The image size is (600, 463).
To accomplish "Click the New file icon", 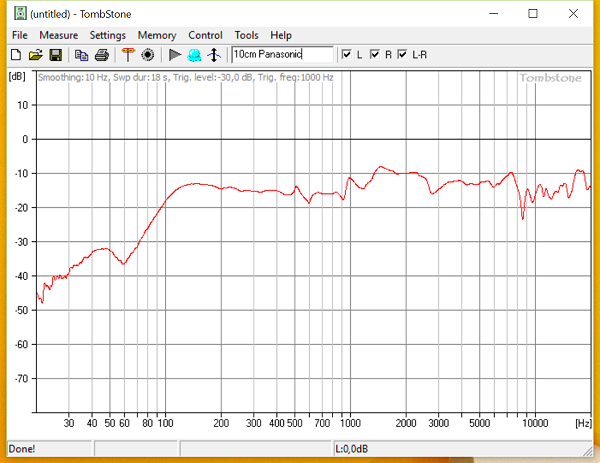I will click(16, 55).
